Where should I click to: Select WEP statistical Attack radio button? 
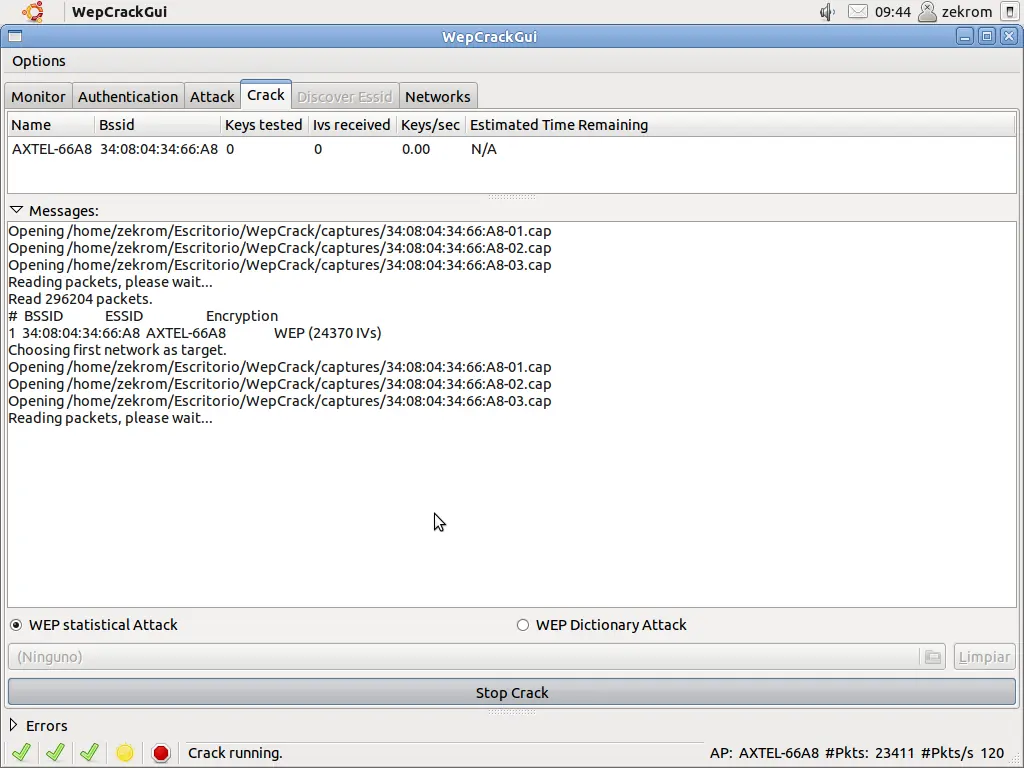pos(16,625)
